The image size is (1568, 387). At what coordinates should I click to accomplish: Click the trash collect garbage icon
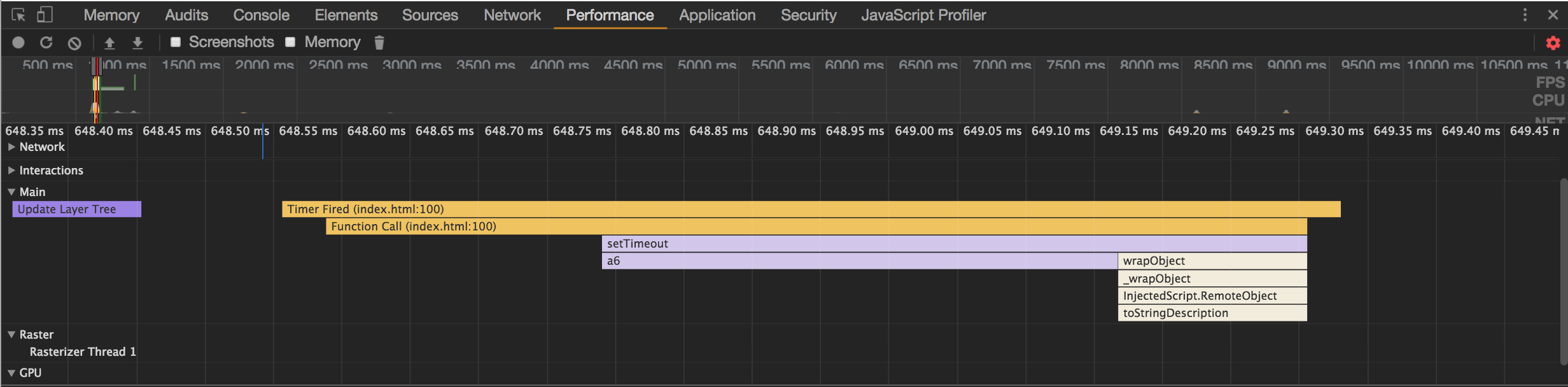pyautogui.click(x=379, y=43)
